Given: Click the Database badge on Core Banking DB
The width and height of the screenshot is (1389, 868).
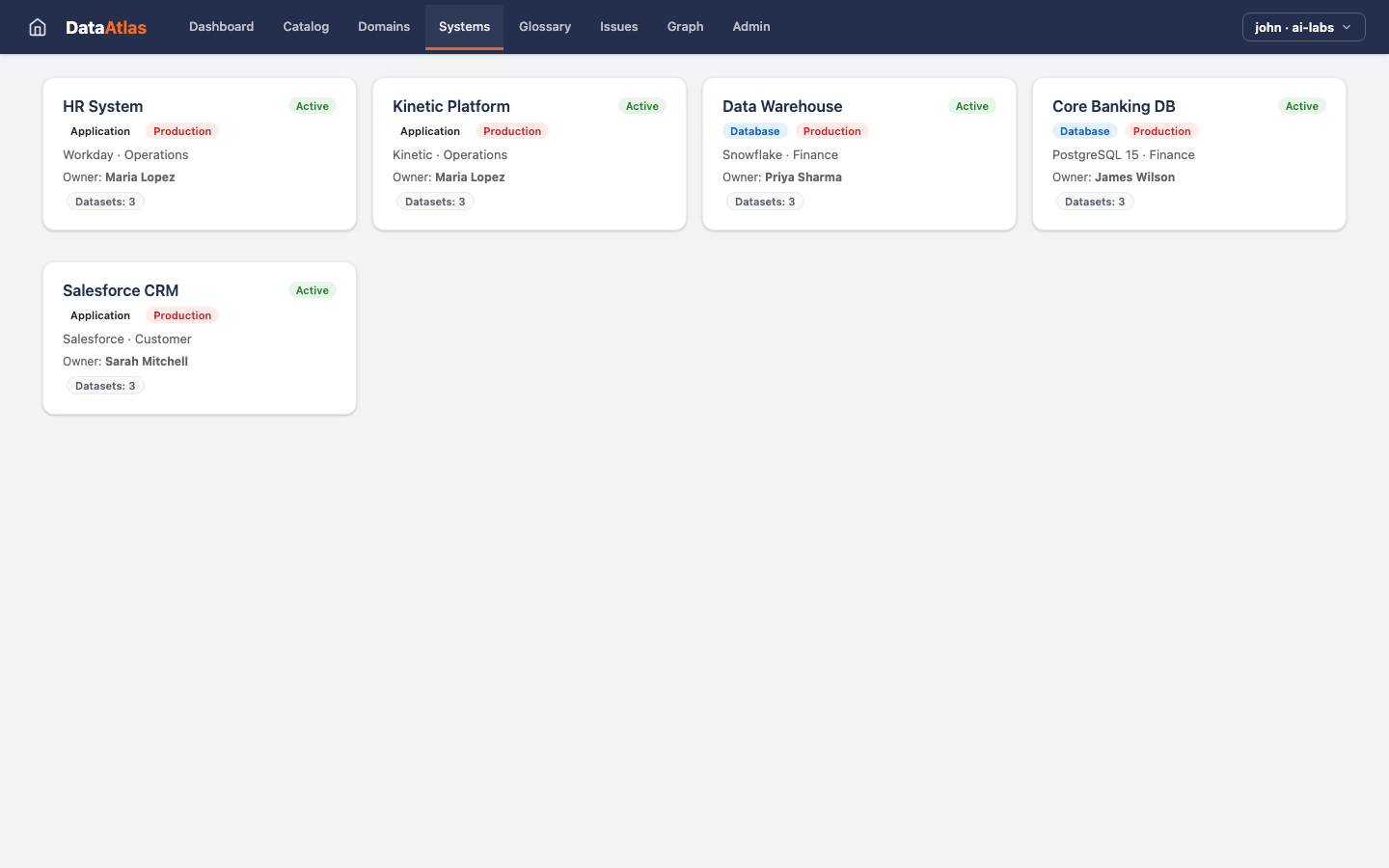Looking at the screenshot, I should [x=1084, y=130].
